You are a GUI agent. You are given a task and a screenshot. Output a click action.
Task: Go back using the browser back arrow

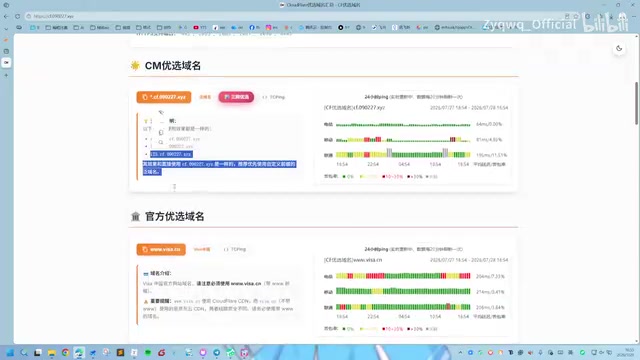[6, 16]
